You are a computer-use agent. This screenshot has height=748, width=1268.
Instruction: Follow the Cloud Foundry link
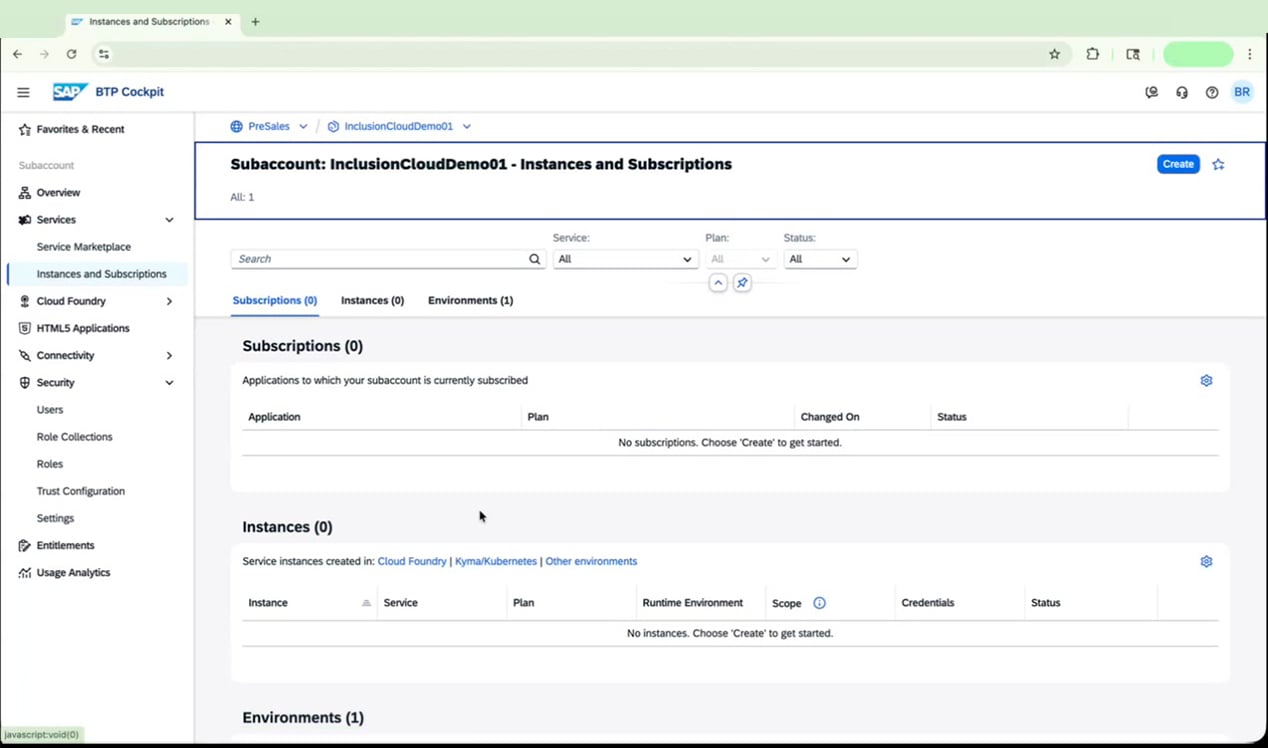tap(412, 562)
